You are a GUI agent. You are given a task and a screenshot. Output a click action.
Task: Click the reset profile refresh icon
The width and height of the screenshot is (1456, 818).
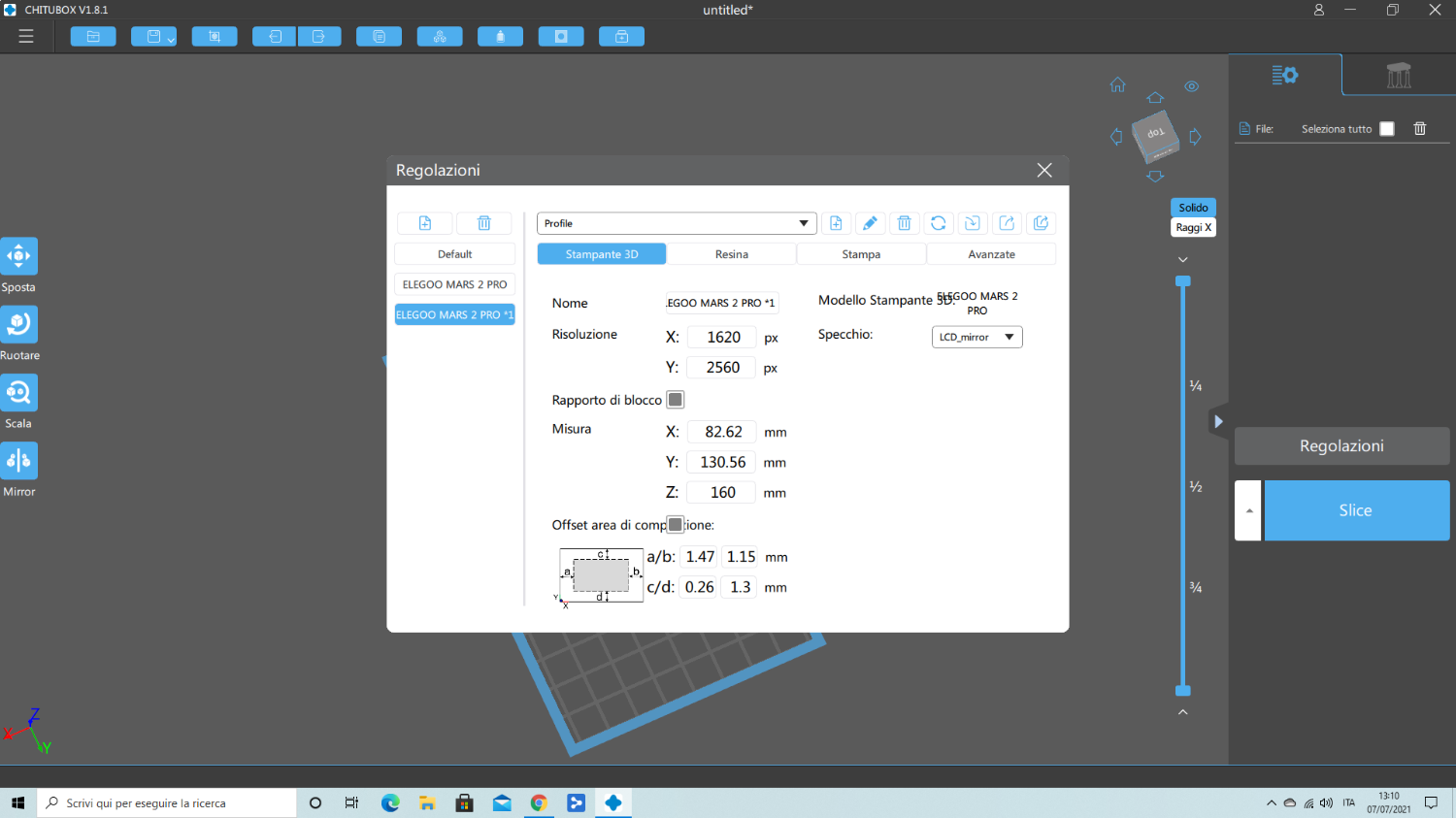939,223
